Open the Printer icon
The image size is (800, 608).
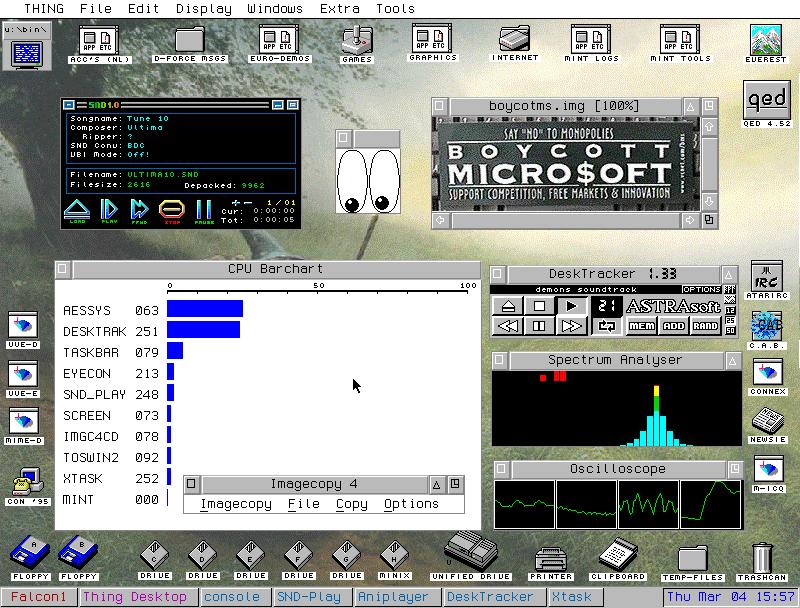click(x=551, y=564)
